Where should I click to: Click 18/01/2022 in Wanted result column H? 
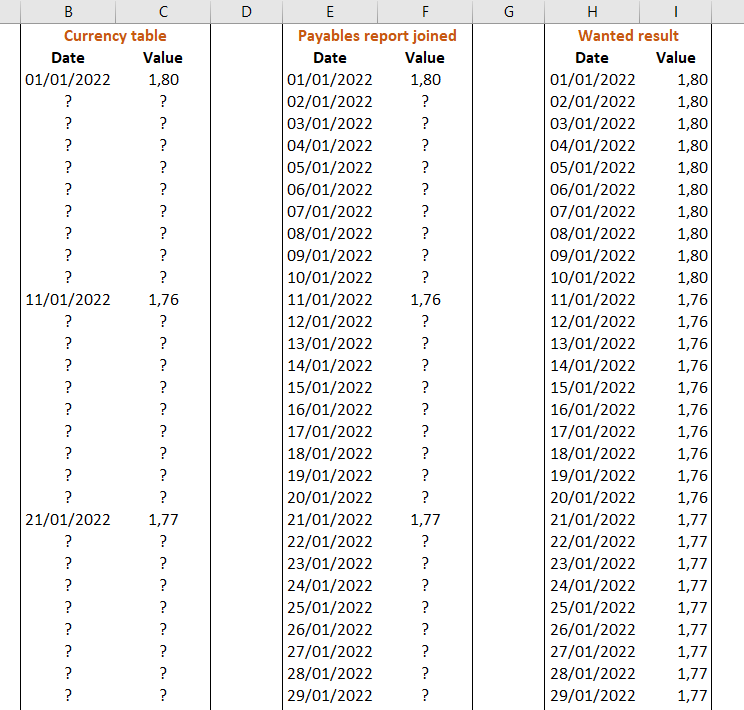coord(592,454)
